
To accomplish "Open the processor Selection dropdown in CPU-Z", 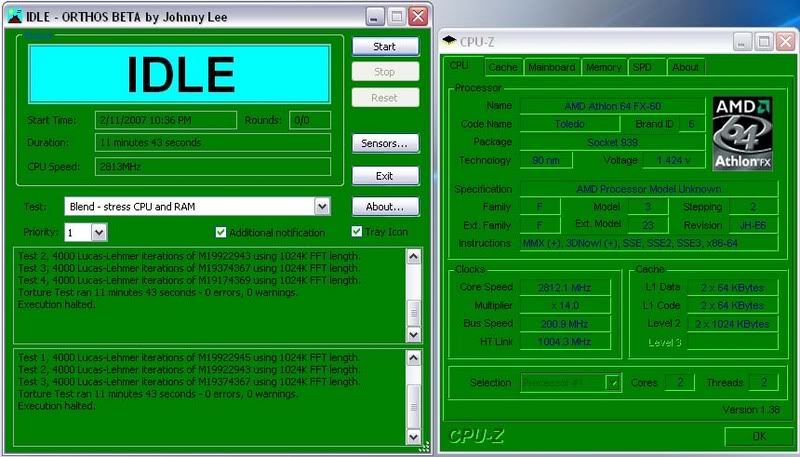I will point(613,383).
